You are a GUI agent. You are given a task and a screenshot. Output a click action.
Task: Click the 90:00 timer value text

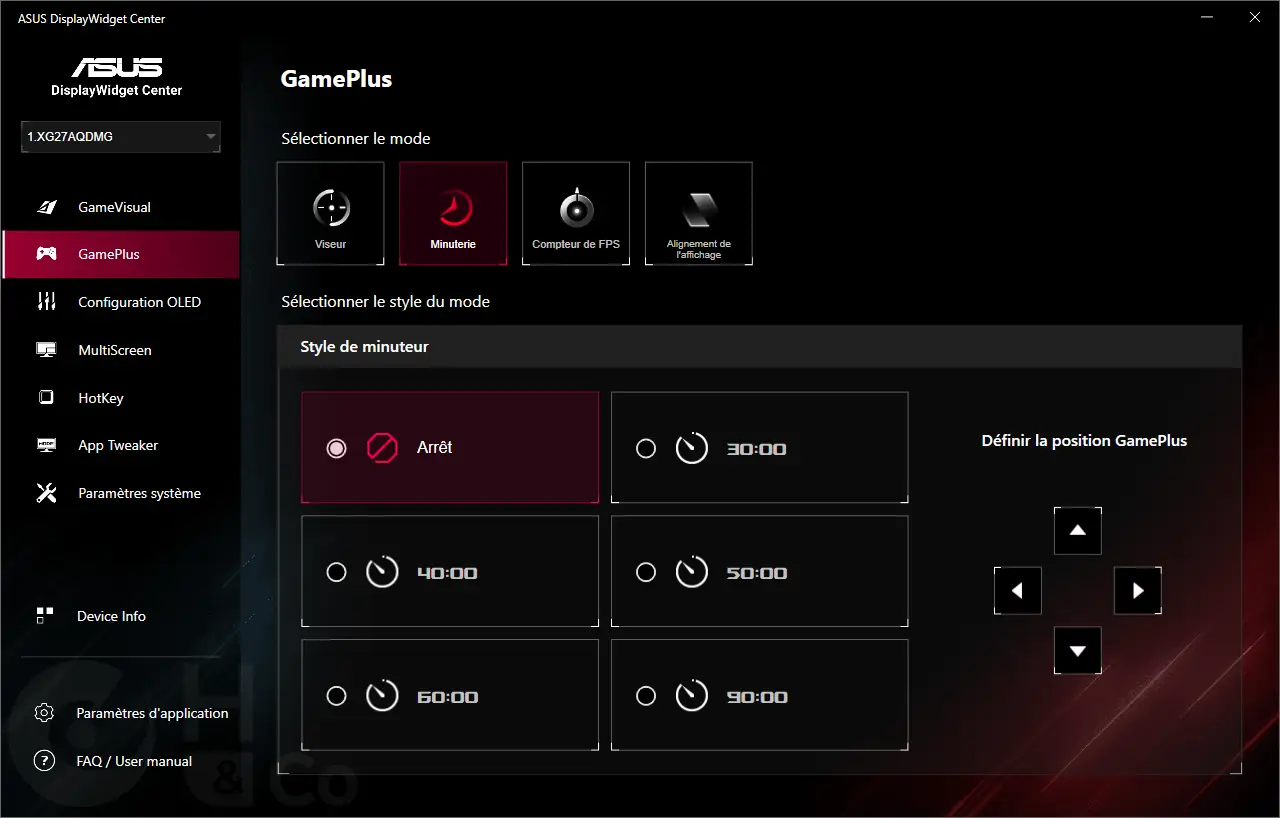[756, 697]
